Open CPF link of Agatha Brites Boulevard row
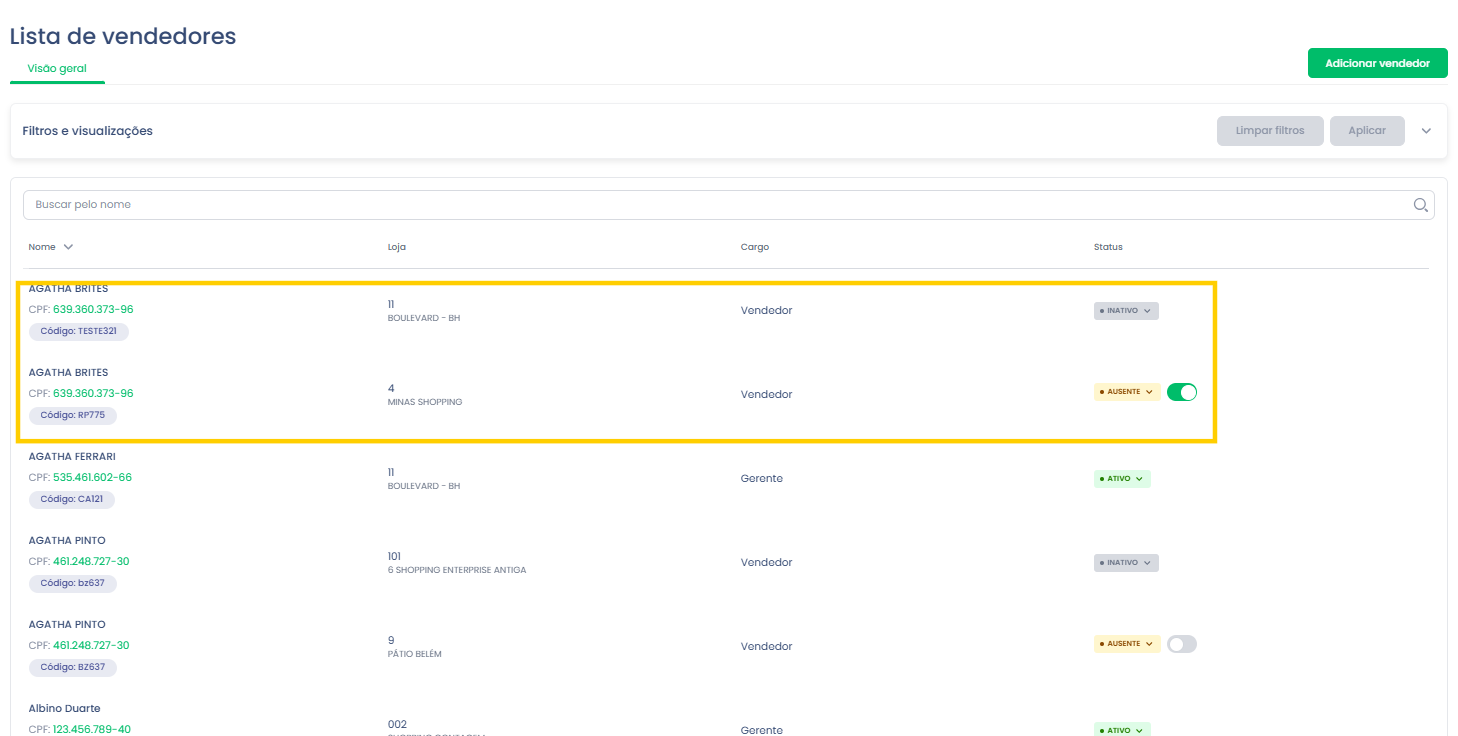Viewport: 1458px width, 736px height. [x=93, y=310]
